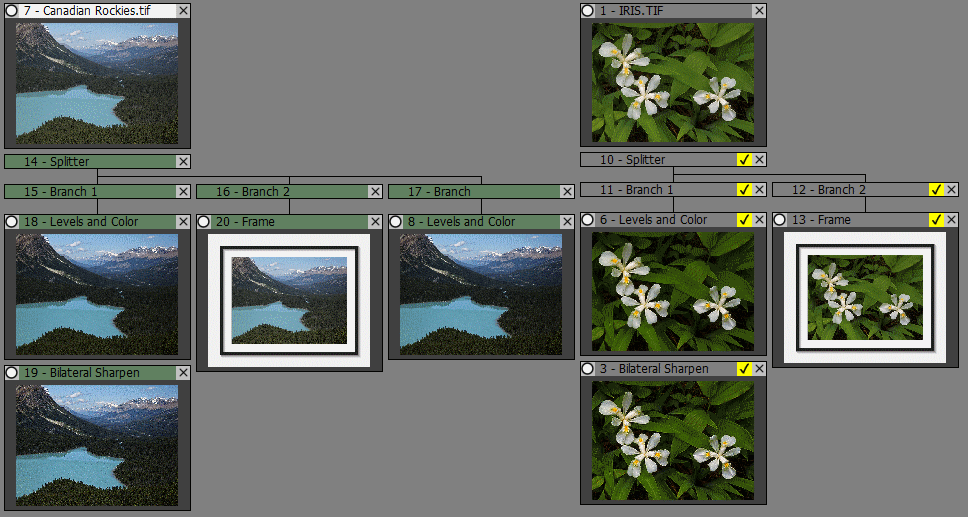Close the 3 - Bilateral Sharpen node
Image resolution: width=968 pixels, height=517 pixels.
tap(759, 369)
